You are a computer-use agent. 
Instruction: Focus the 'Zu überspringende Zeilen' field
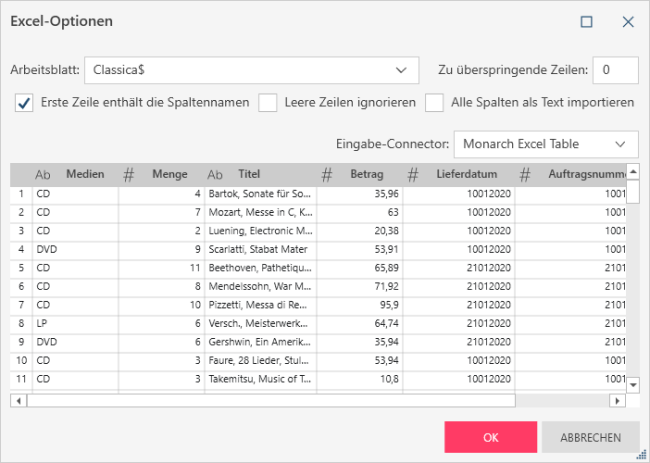(615, 70)
